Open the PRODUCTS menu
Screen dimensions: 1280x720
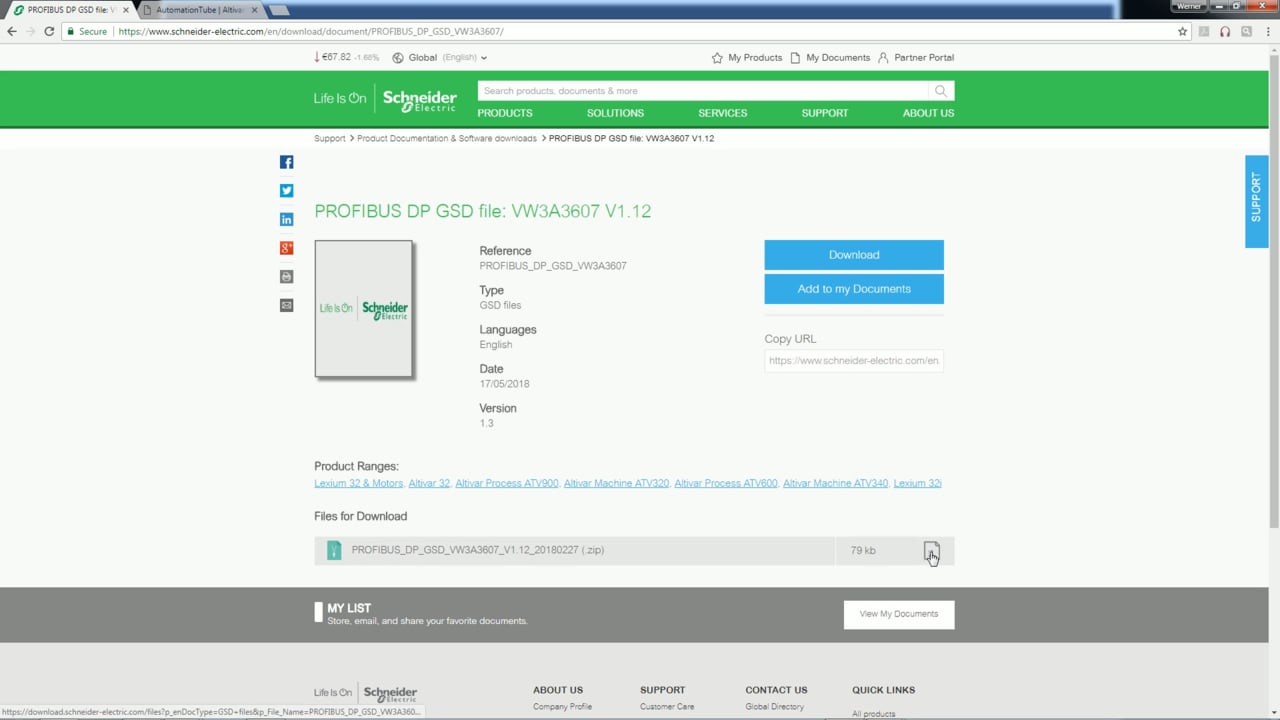click(505, 113)
